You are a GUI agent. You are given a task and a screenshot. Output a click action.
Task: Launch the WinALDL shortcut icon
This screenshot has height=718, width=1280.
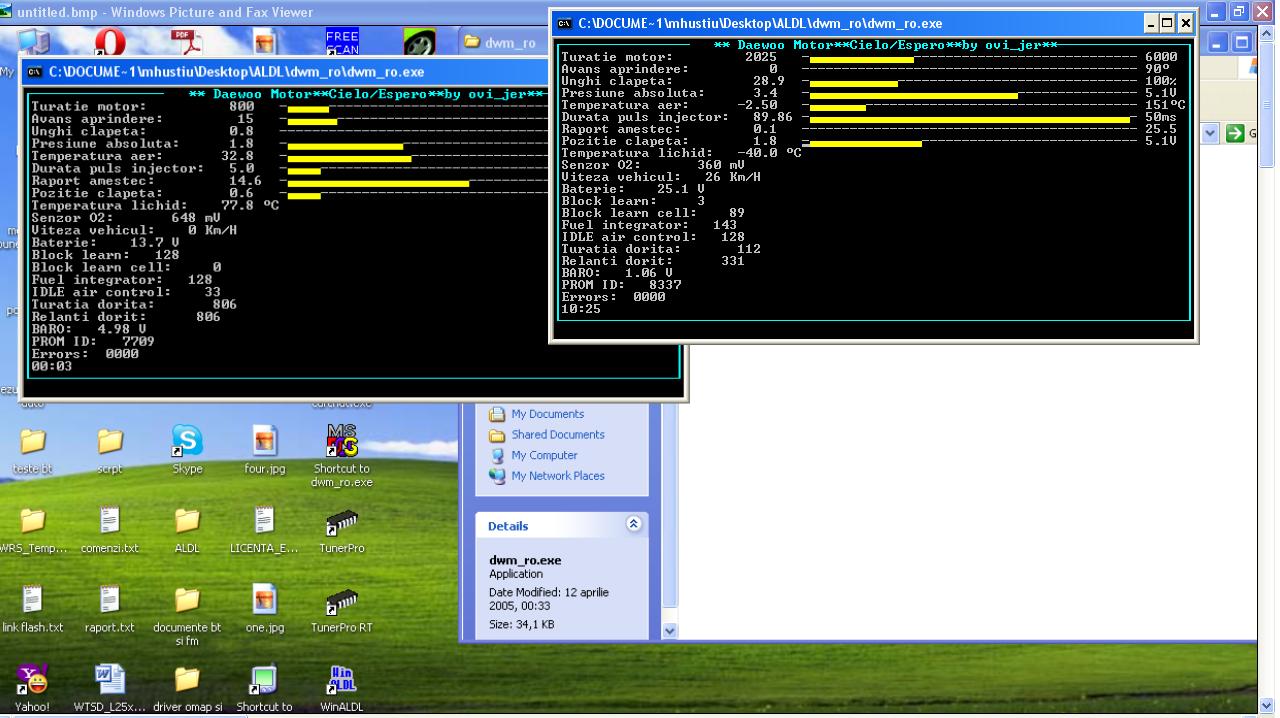coord(341,681)
